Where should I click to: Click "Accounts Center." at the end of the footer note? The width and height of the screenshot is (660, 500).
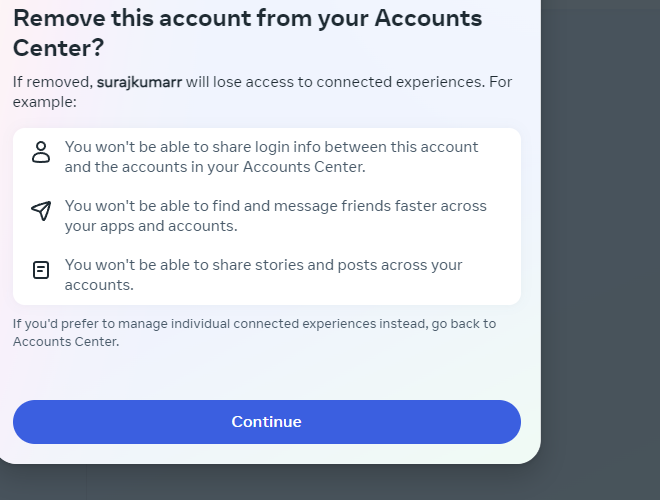click(x=66, y=341)
